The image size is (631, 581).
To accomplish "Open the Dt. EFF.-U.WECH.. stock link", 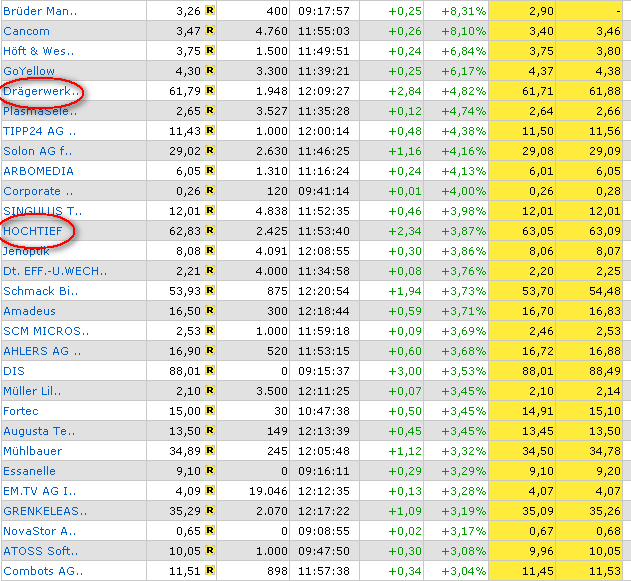I will pyautogui.click(x=55, y=271).
